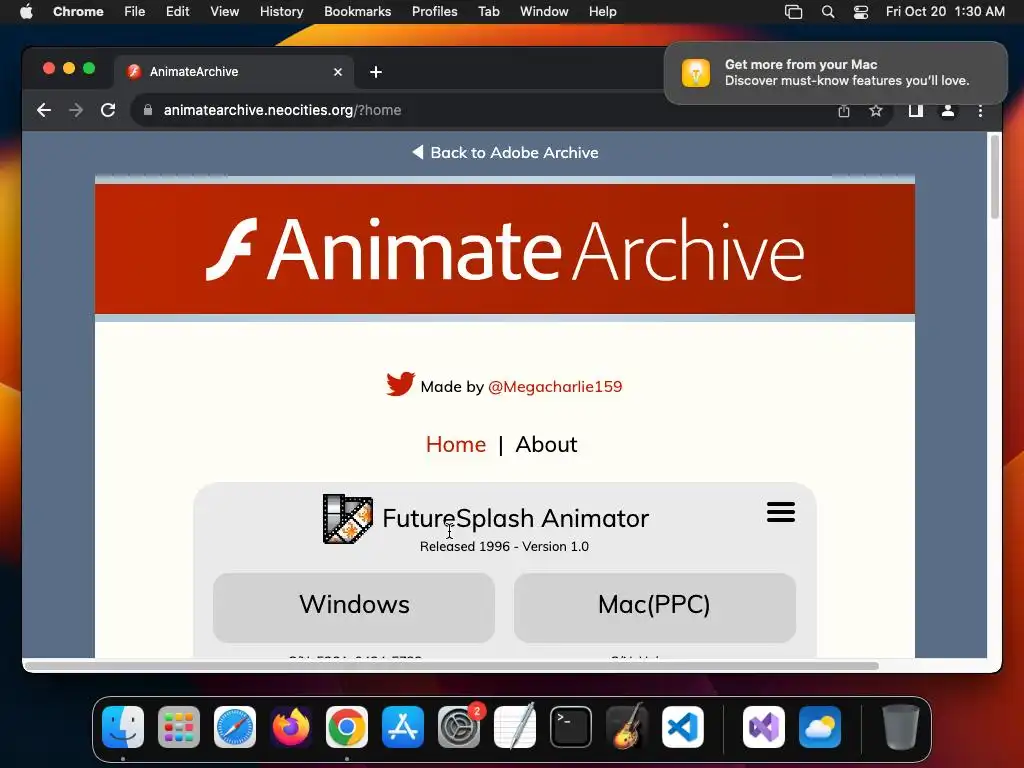Image resolution: width=1024 pixels, height=768 pixels.
Task: Launch GarageBand from the Dock
Action: [627, 727]
